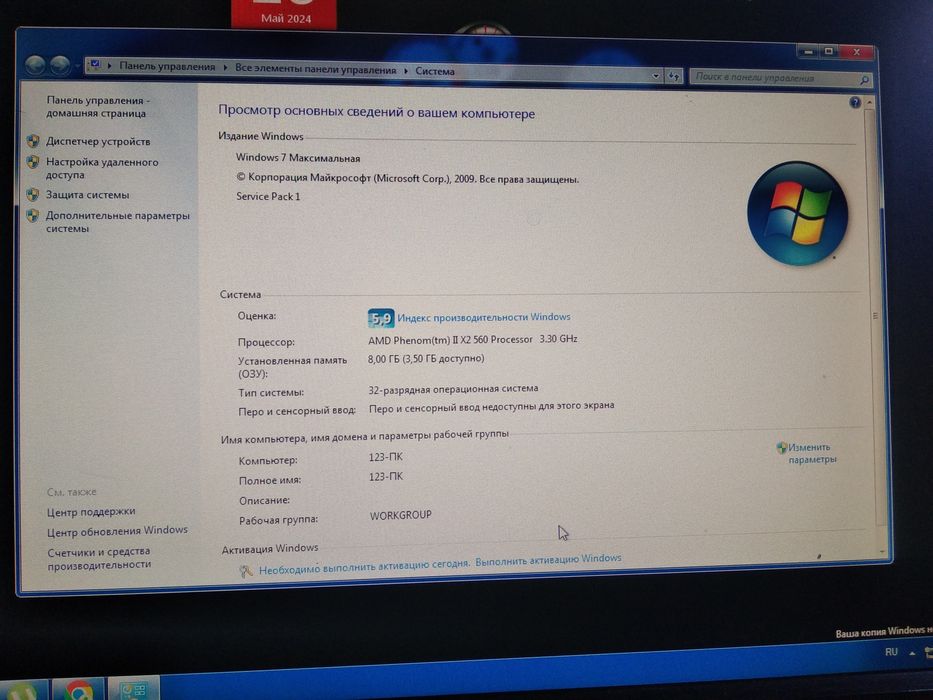Open dropdown arrow after Все элементы панели управления
Viewport: 933px width, 700px height.
point(406,70)
